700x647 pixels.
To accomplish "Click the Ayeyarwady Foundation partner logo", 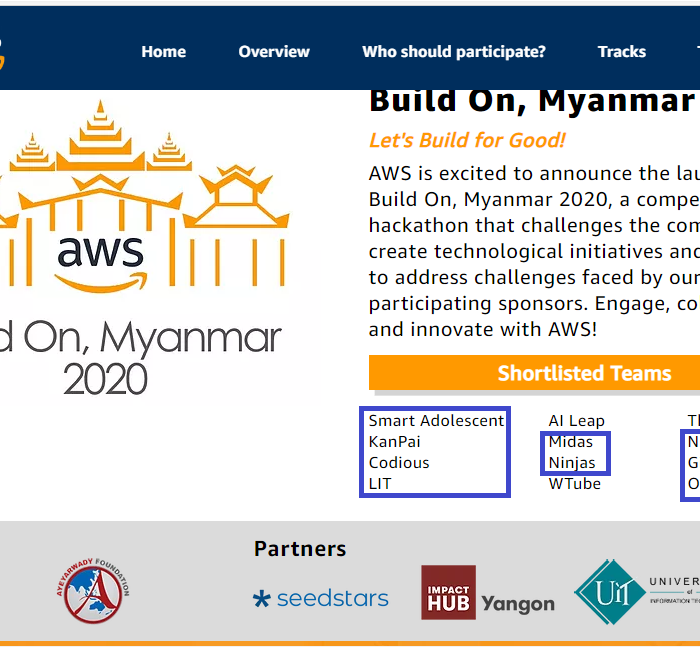I will pos(93,593).
